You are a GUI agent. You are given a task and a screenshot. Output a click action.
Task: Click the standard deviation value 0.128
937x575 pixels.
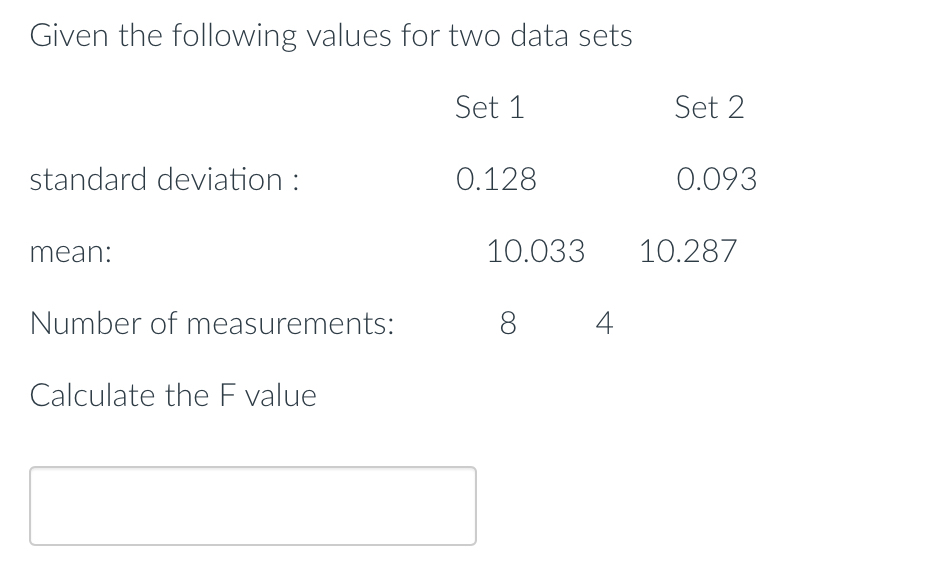pyautogui.click(x=496, y=180)
